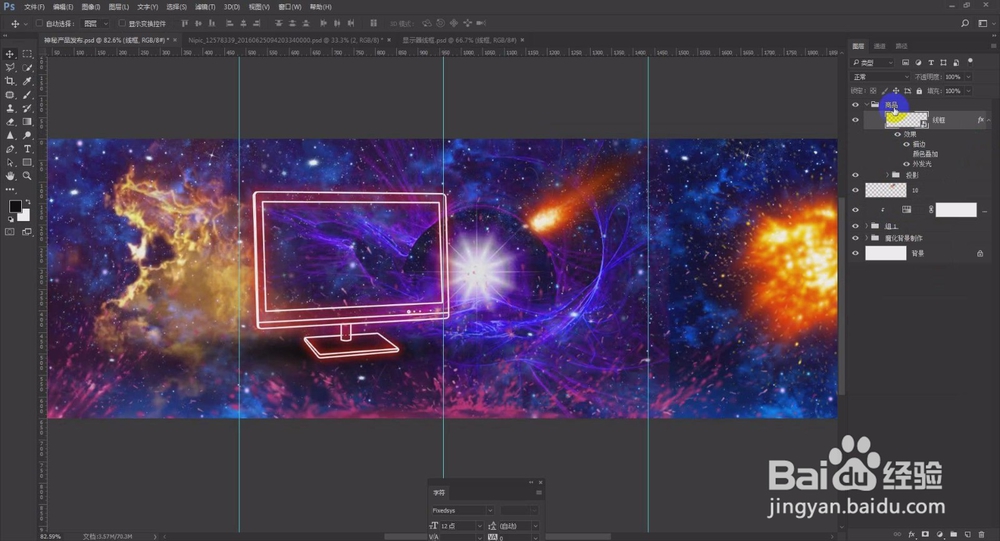
Task: Filter layers by text type (T icon)
Action: point(931,63)
